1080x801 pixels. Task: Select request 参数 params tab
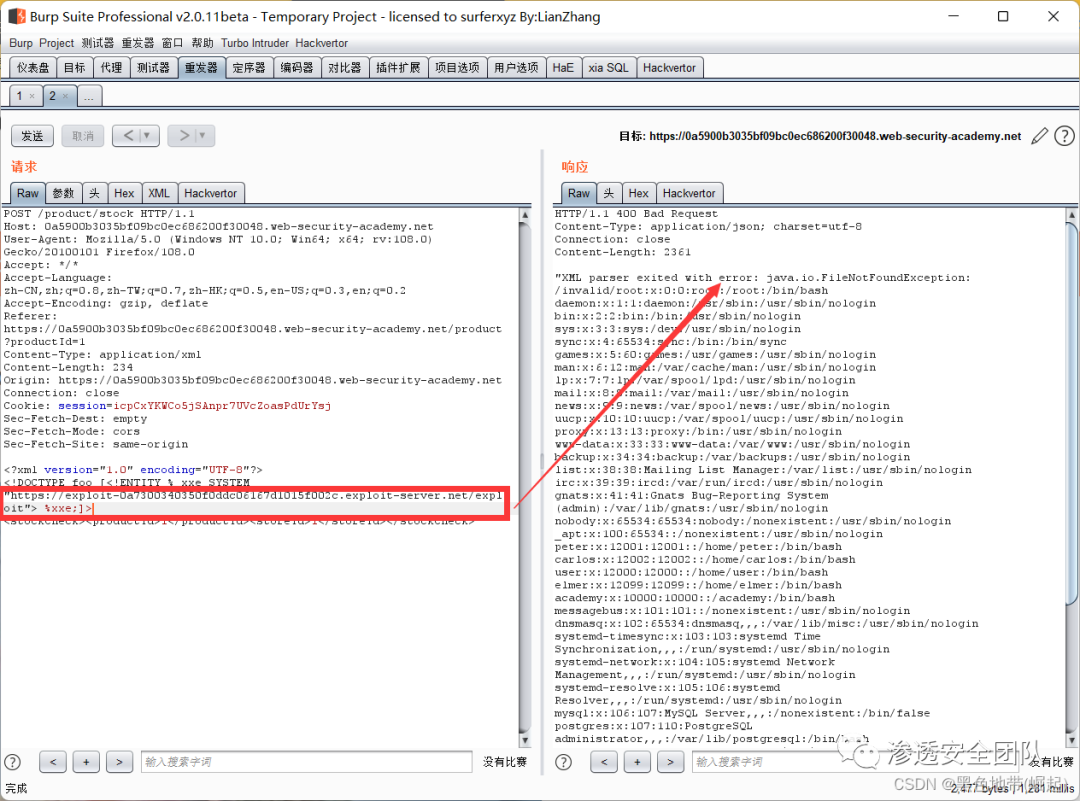click(x=63, y=193)
